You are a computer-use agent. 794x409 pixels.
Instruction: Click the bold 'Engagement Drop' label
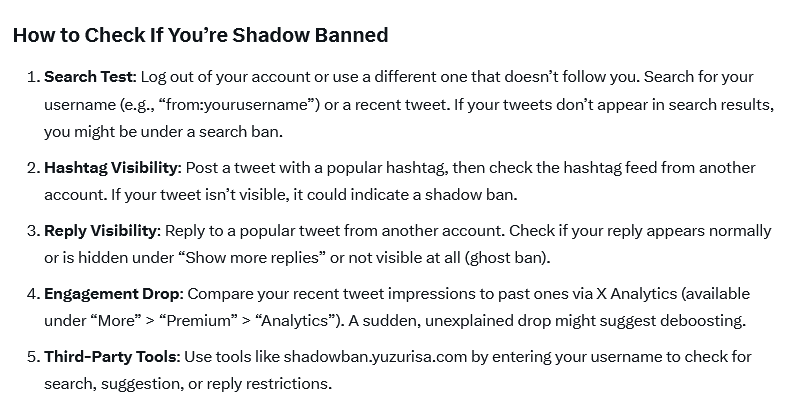pyautogui.click(x=113, y=294)
